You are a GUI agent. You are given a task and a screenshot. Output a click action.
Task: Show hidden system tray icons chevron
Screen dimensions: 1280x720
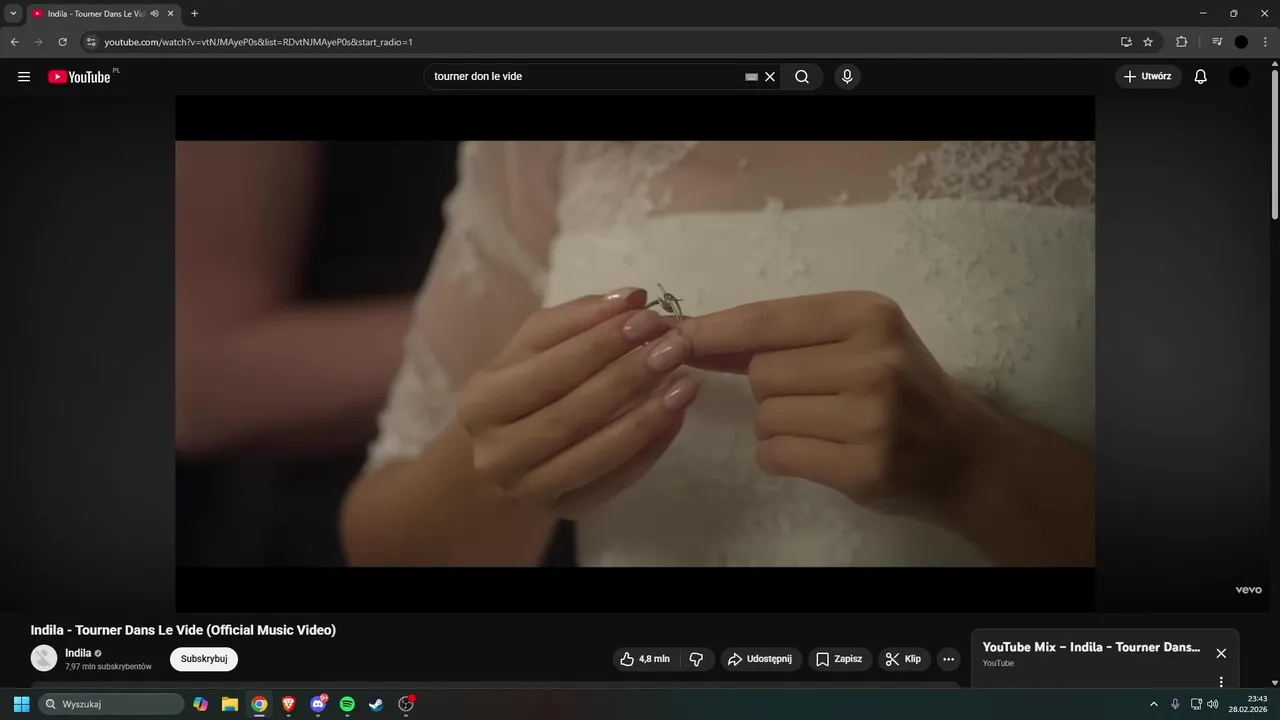tap(1154, 704)
